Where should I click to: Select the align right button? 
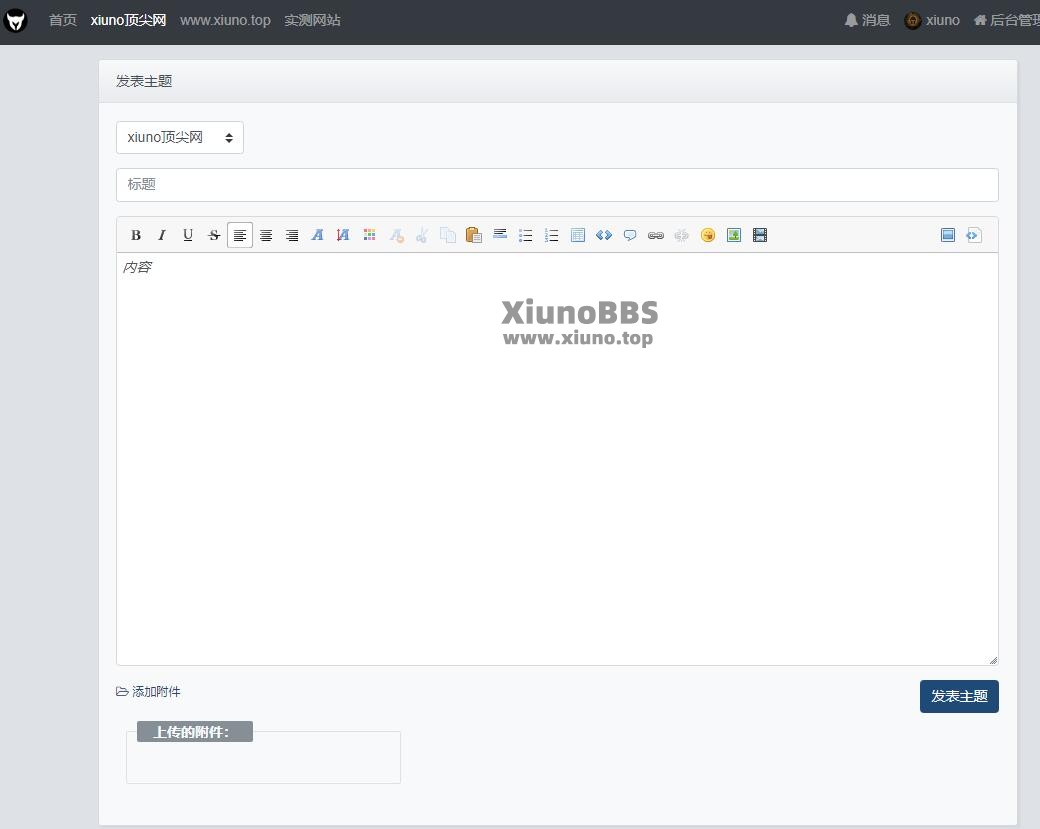(292, 235)
